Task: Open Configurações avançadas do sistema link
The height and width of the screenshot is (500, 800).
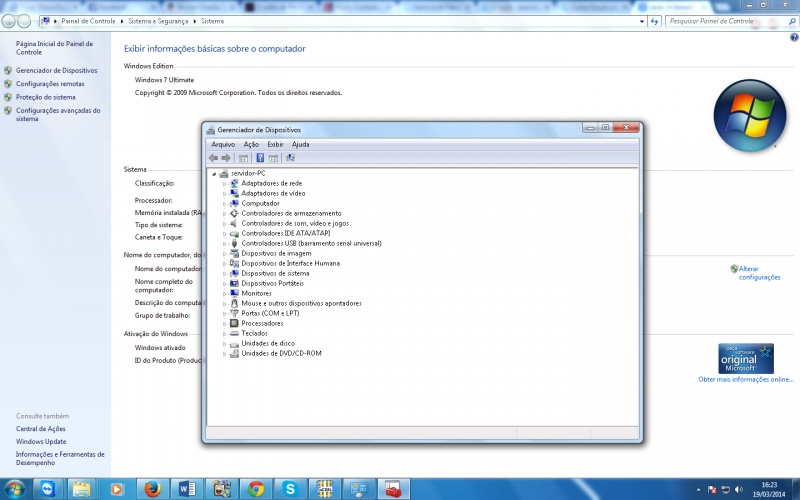Action: coord(58,114)
